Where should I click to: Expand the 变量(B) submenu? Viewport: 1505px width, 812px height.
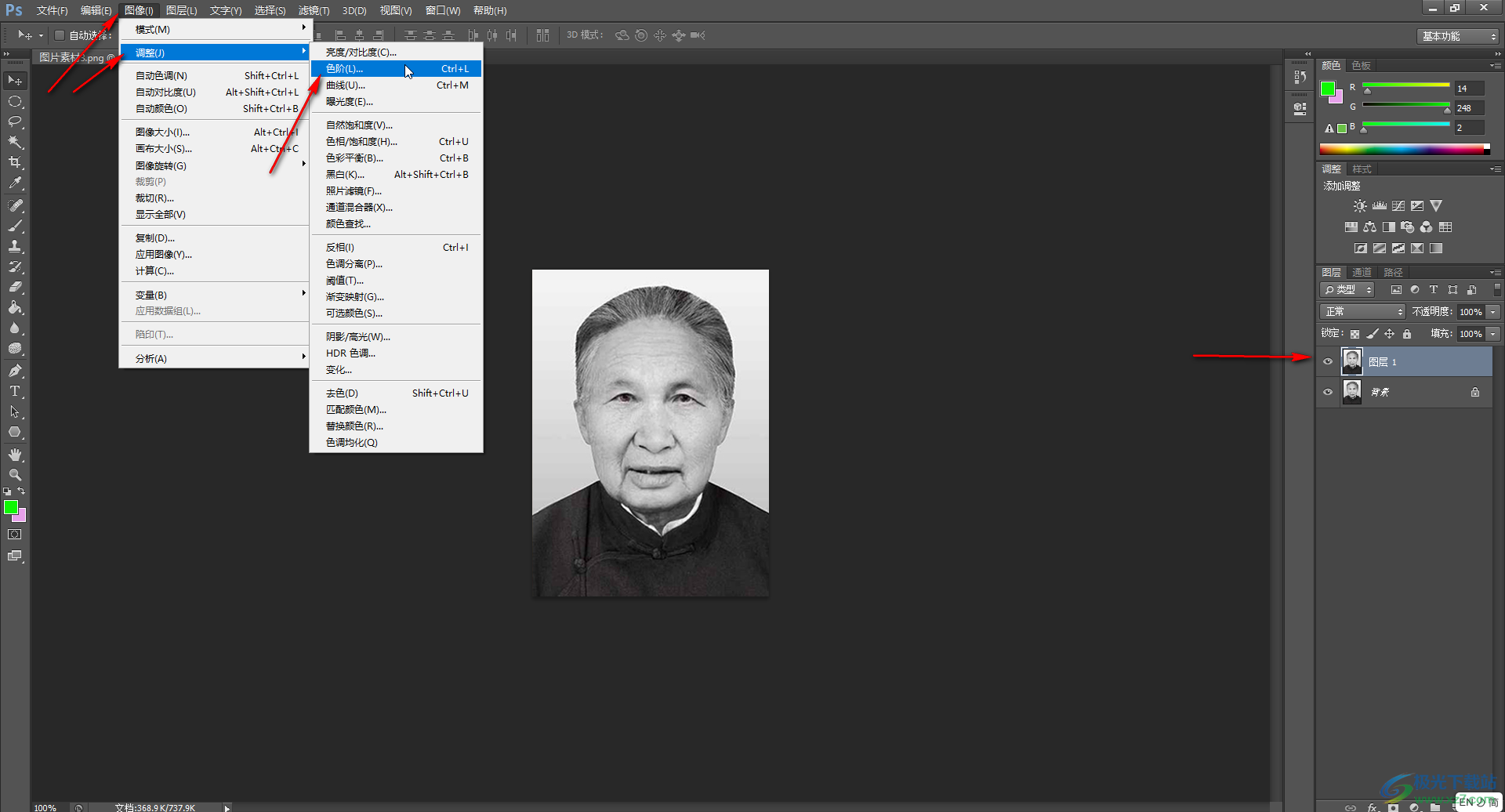[x=215, y=295]
